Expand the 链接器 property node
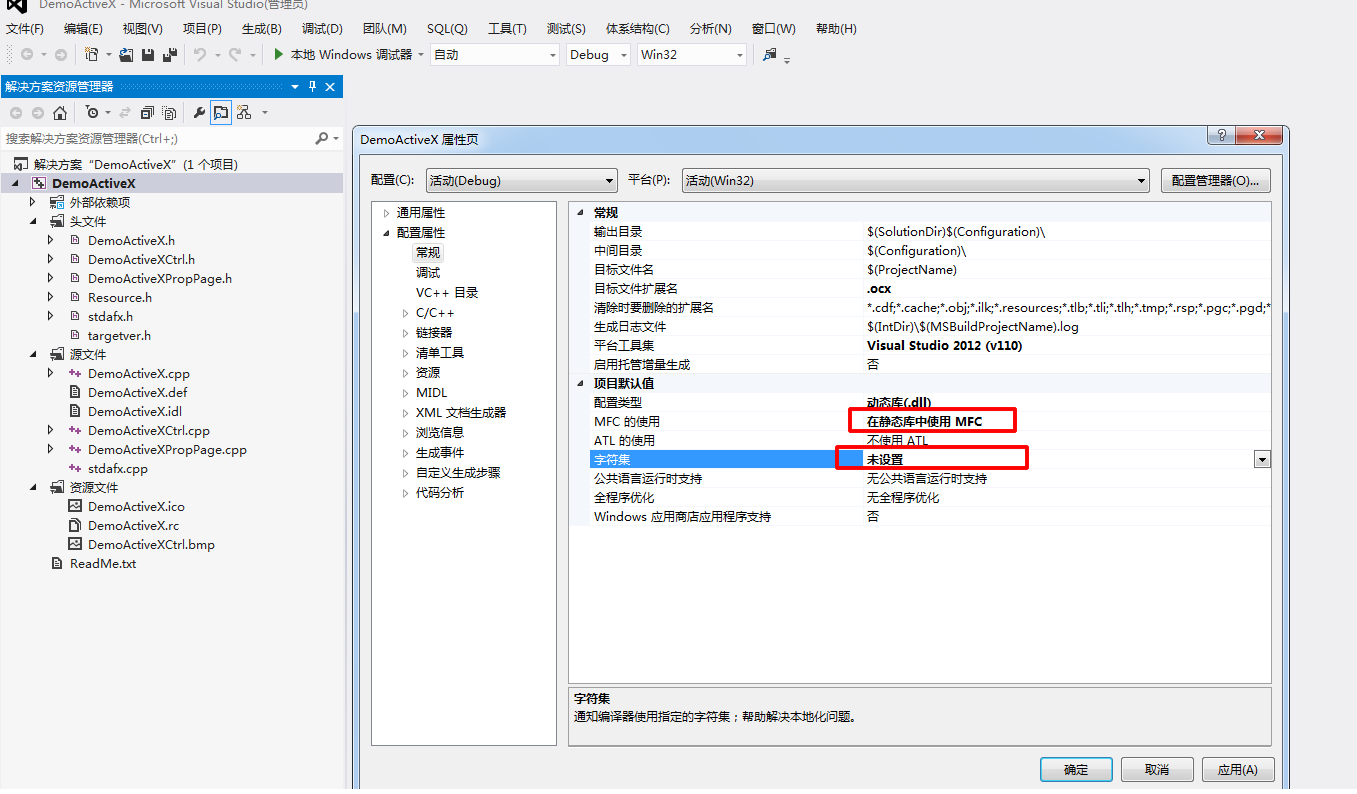 pyautogui.click(x=405, y=333)
